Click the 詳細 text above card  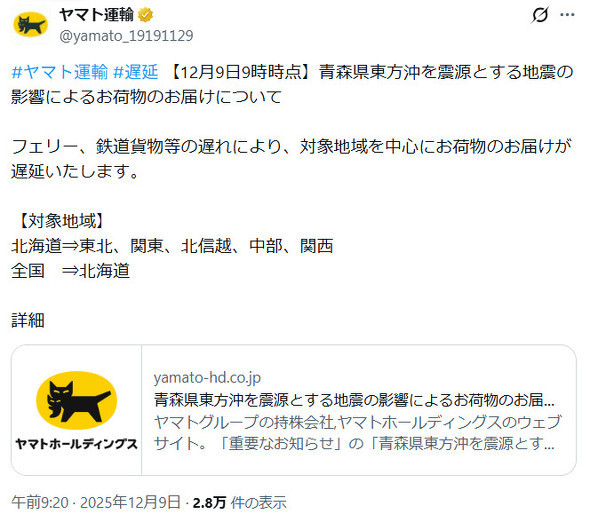28,320
